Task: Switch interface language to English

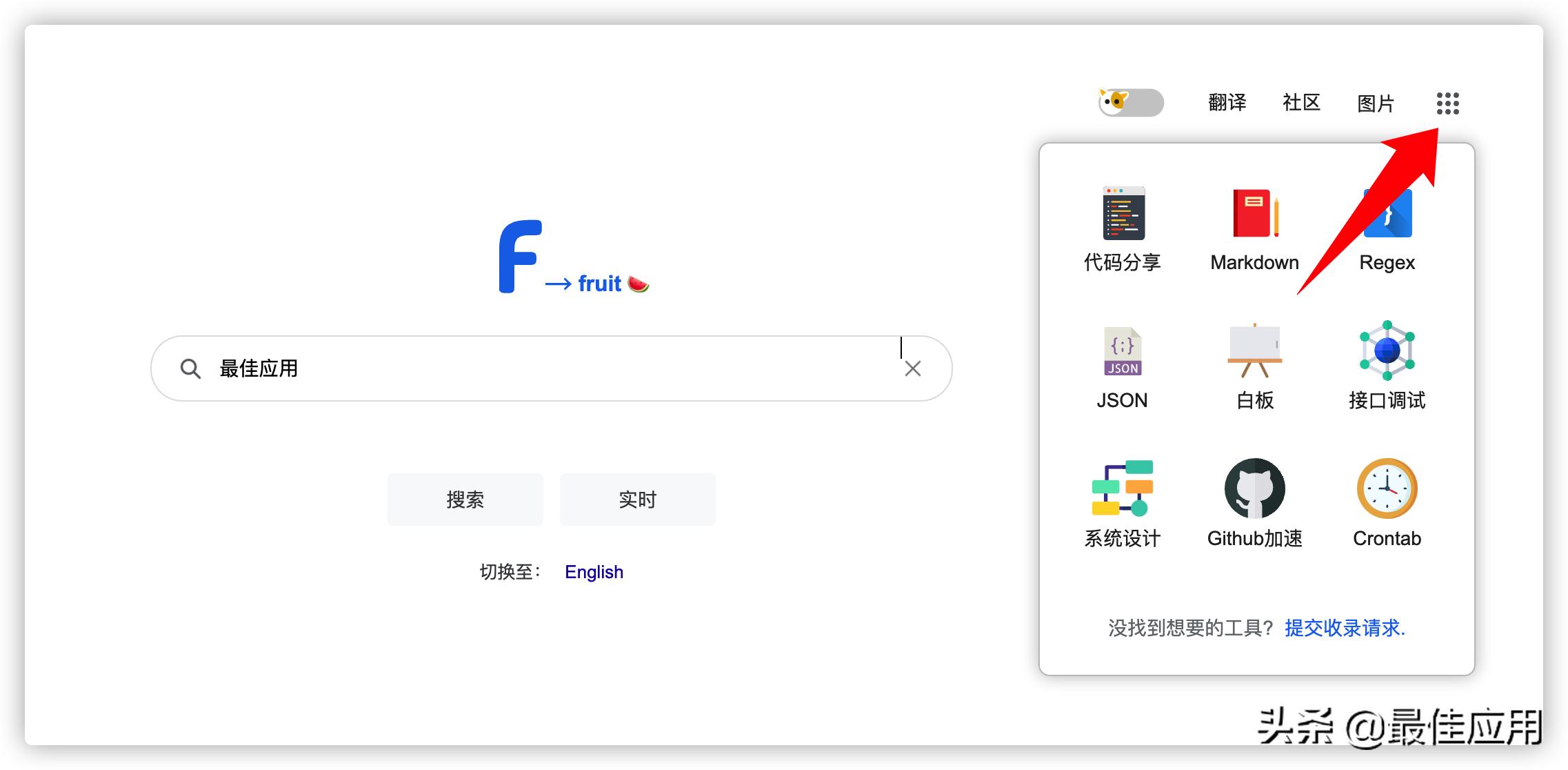Action: click(594, 571)
